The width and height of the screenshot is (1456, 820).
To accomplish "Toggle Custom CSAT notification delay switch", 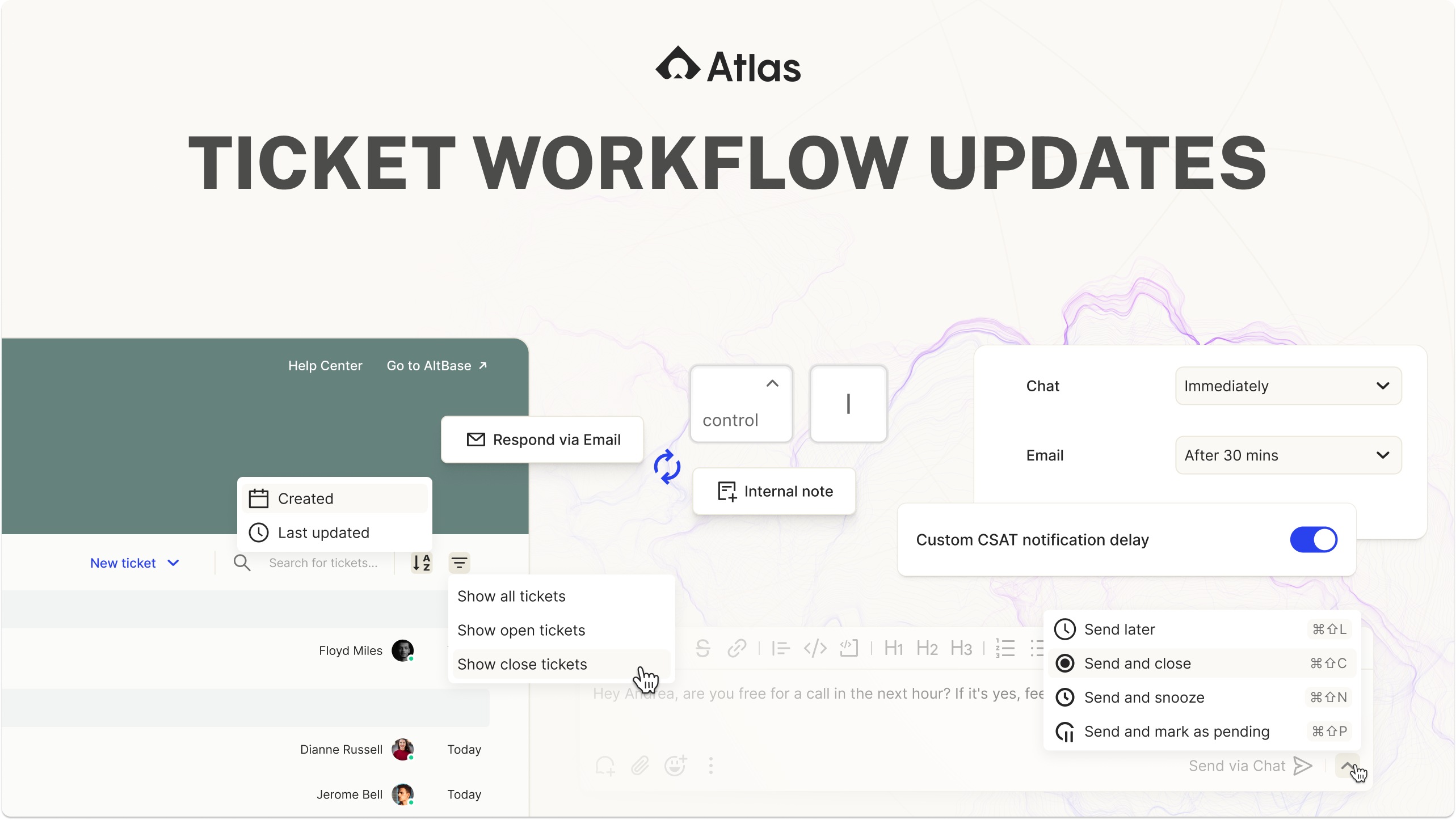I will coord(1313,539).
